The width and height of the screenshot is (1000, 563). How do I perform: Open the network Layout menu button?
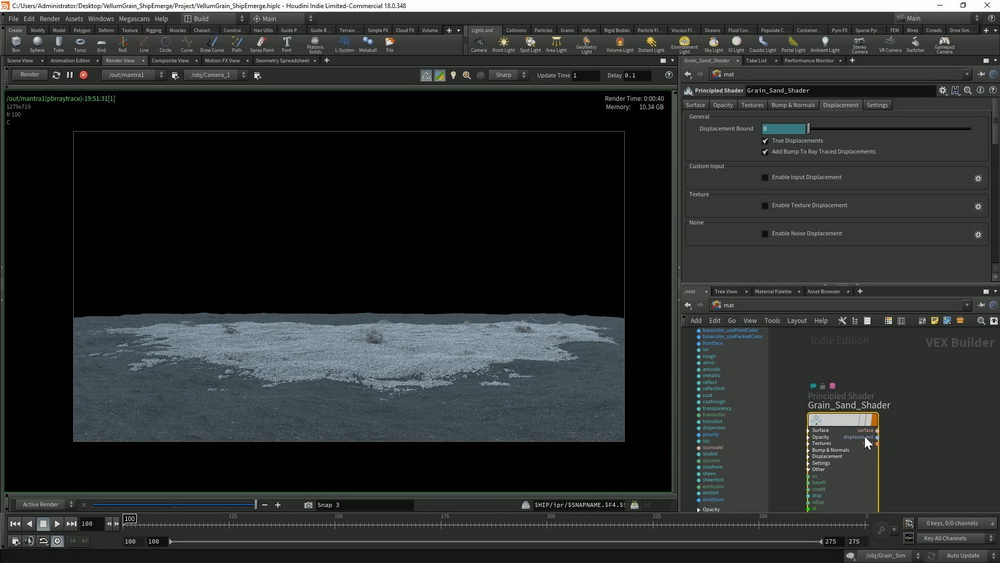[x=797, y=321]
